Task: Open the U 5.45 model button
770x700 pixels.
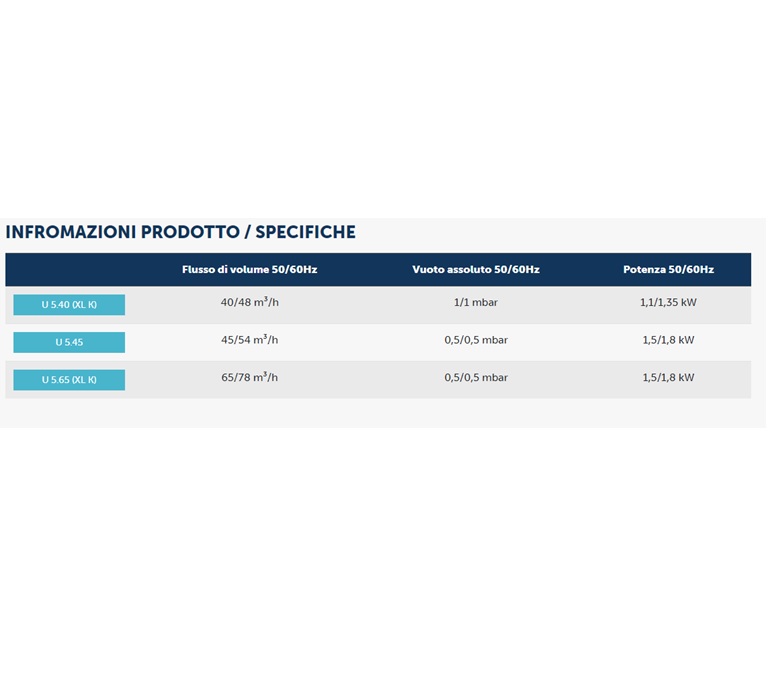Action: [x=69, y=342]
